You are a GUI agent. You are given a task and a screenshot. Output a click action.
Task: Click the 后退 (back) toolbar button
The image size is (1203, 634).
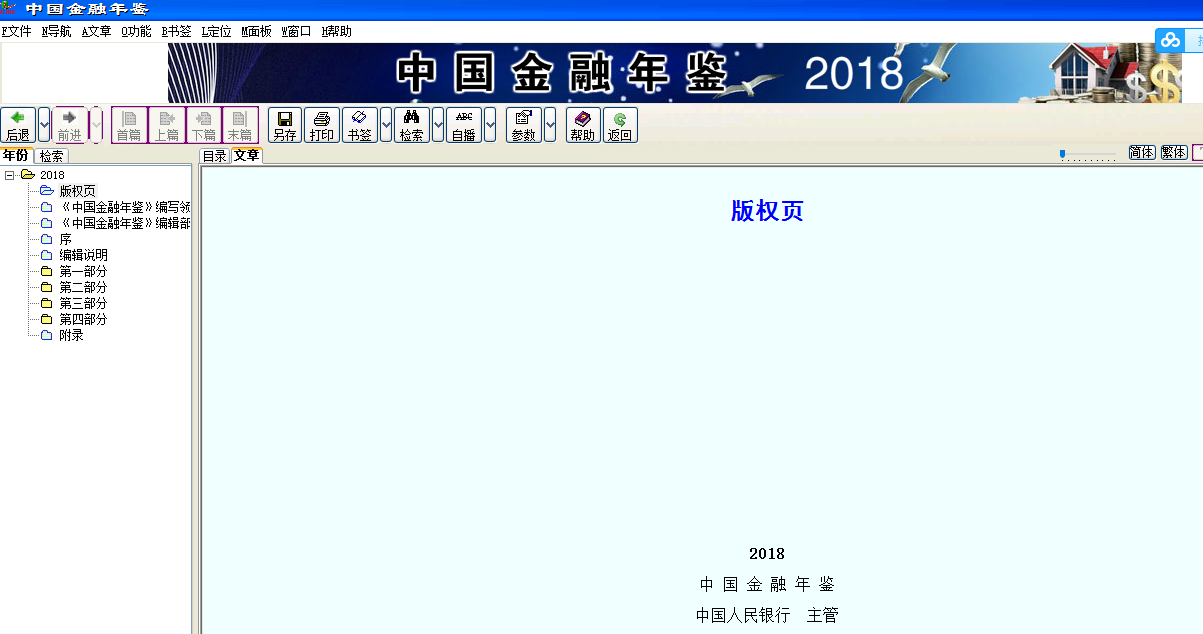(18, 125)
